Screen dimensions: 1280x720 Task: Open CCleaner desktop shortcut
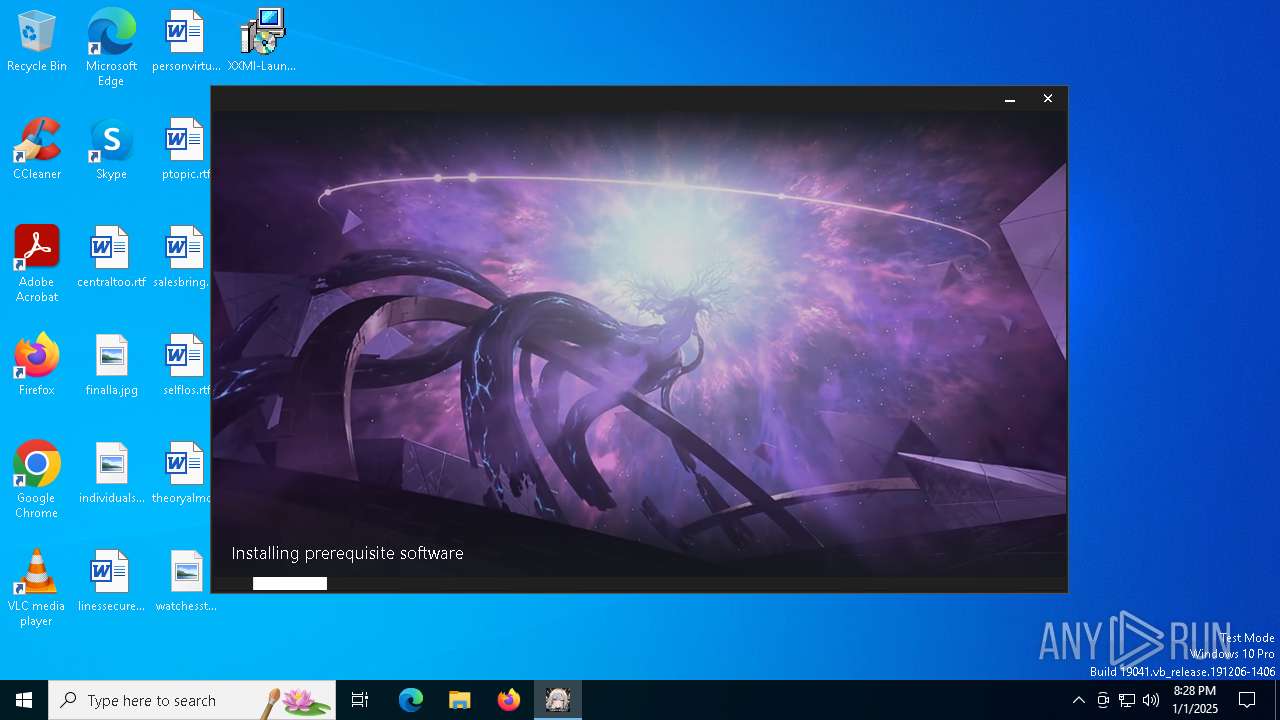point(37,150)
